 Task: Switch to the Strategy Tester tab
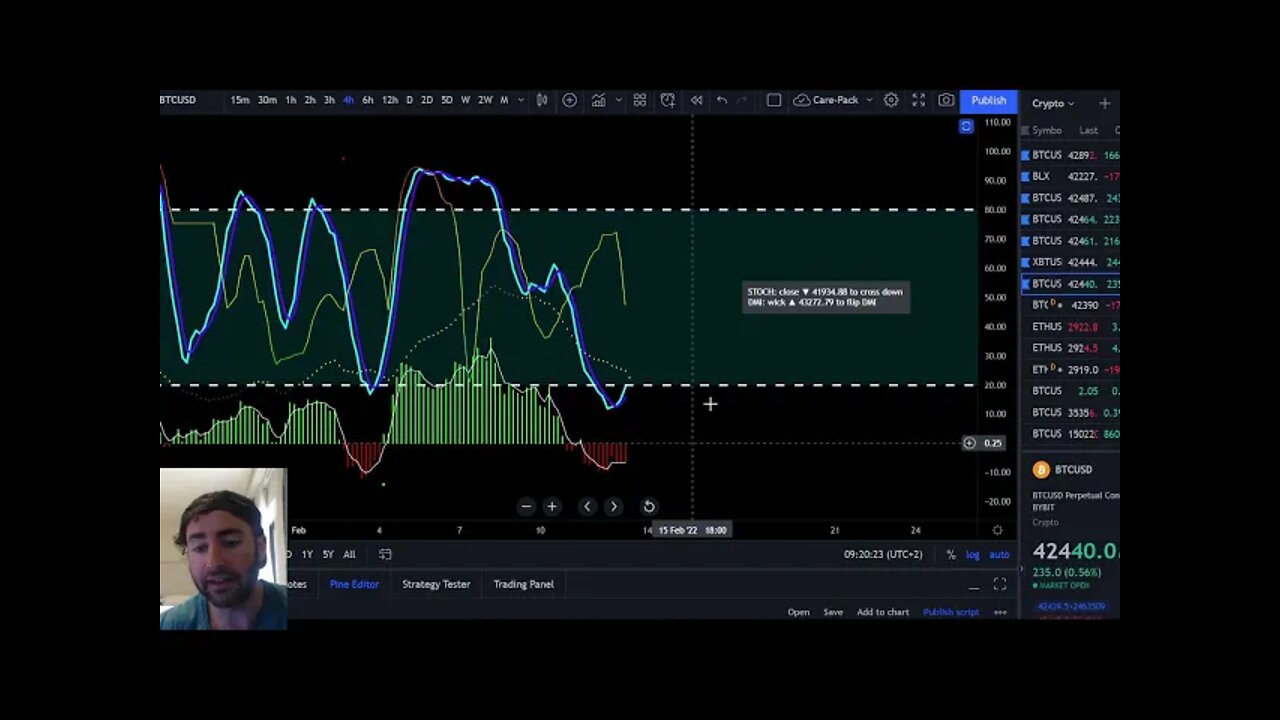coord(436,584)
